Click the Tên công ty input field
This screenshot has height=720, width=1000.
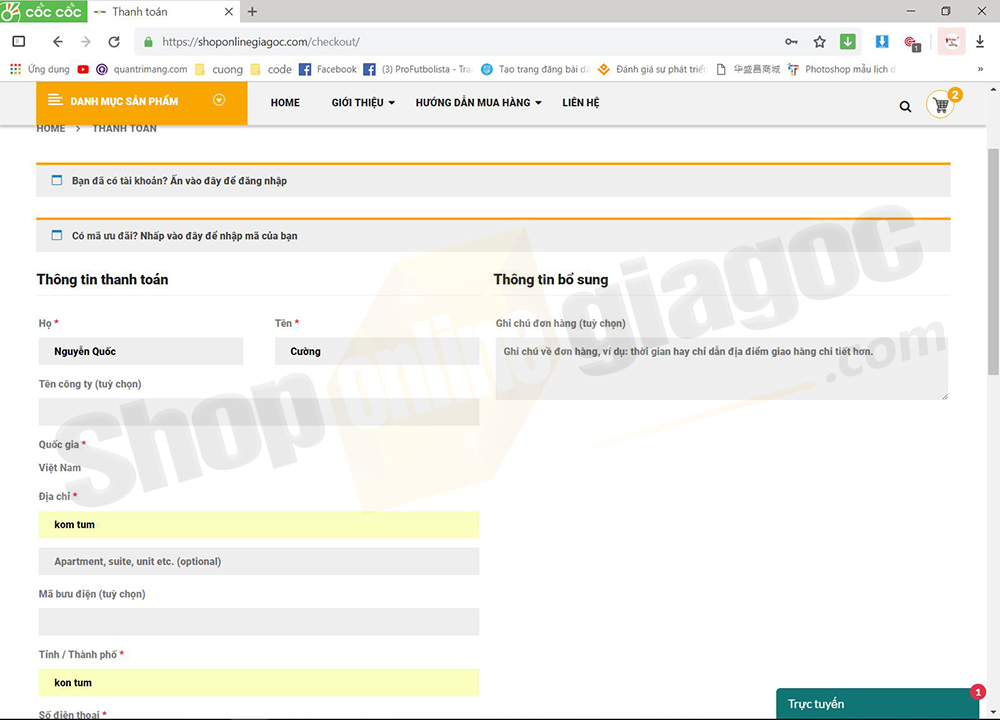coord(258,412)
